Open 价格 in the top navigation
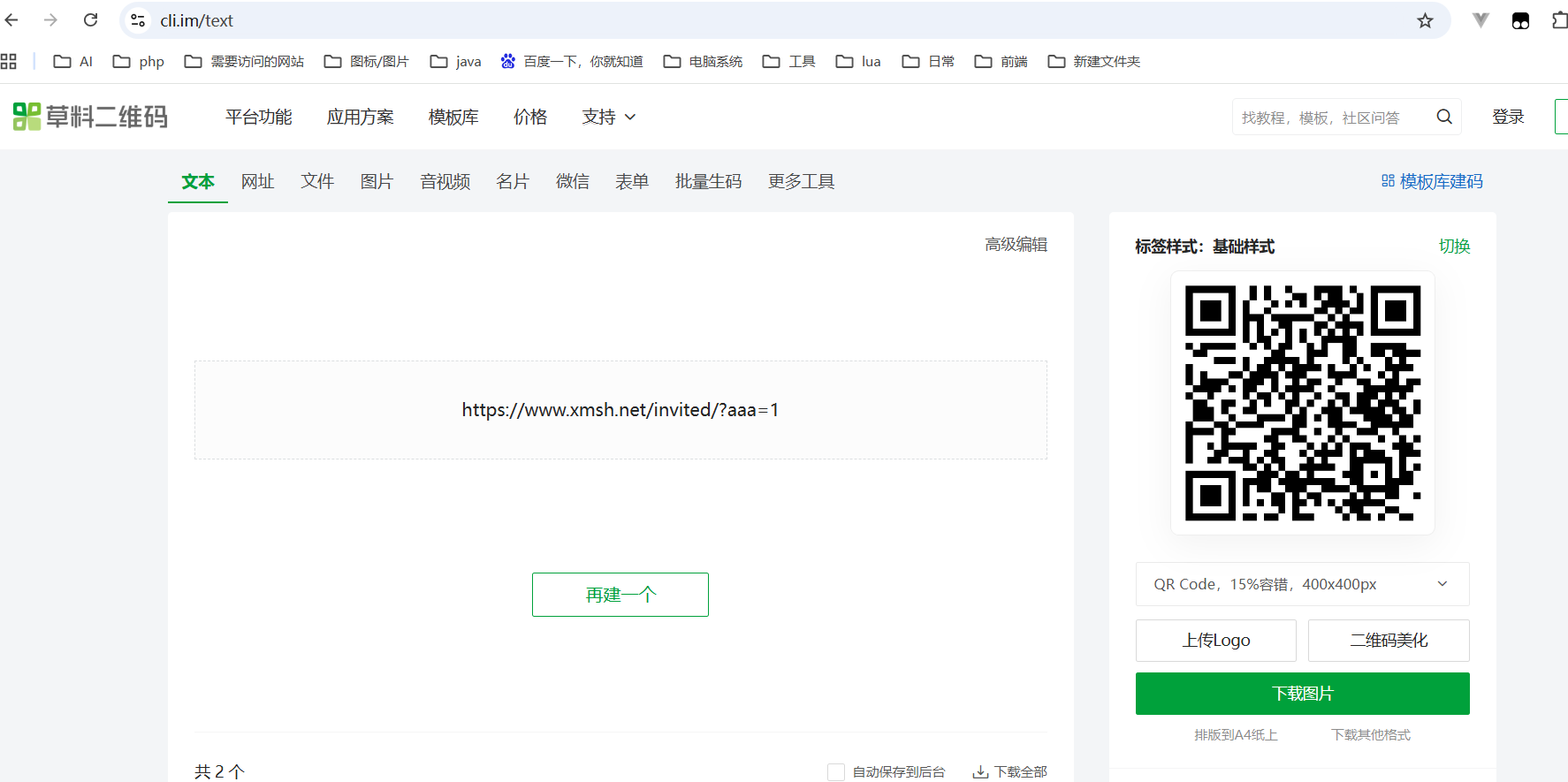1568x782 pixels. pyautogui.click(x=530, y=117)
